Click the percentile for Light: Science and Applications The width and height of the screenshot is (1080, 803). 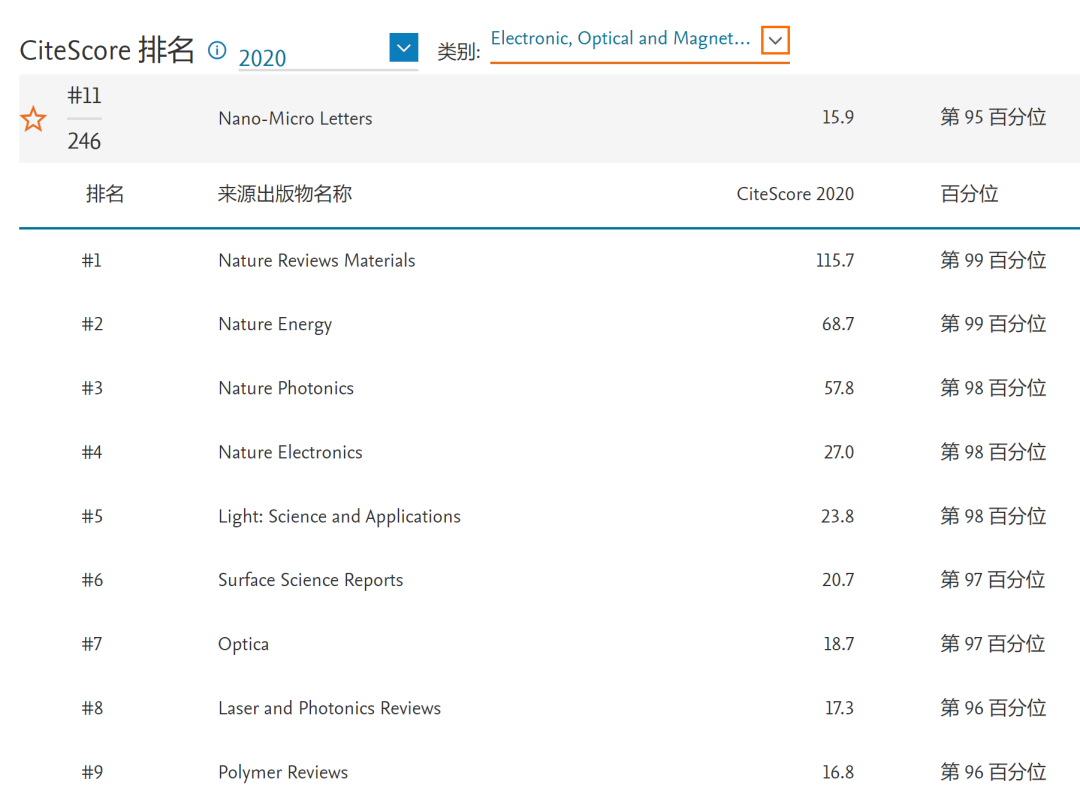pyautogui.click(x=993, y=517)
